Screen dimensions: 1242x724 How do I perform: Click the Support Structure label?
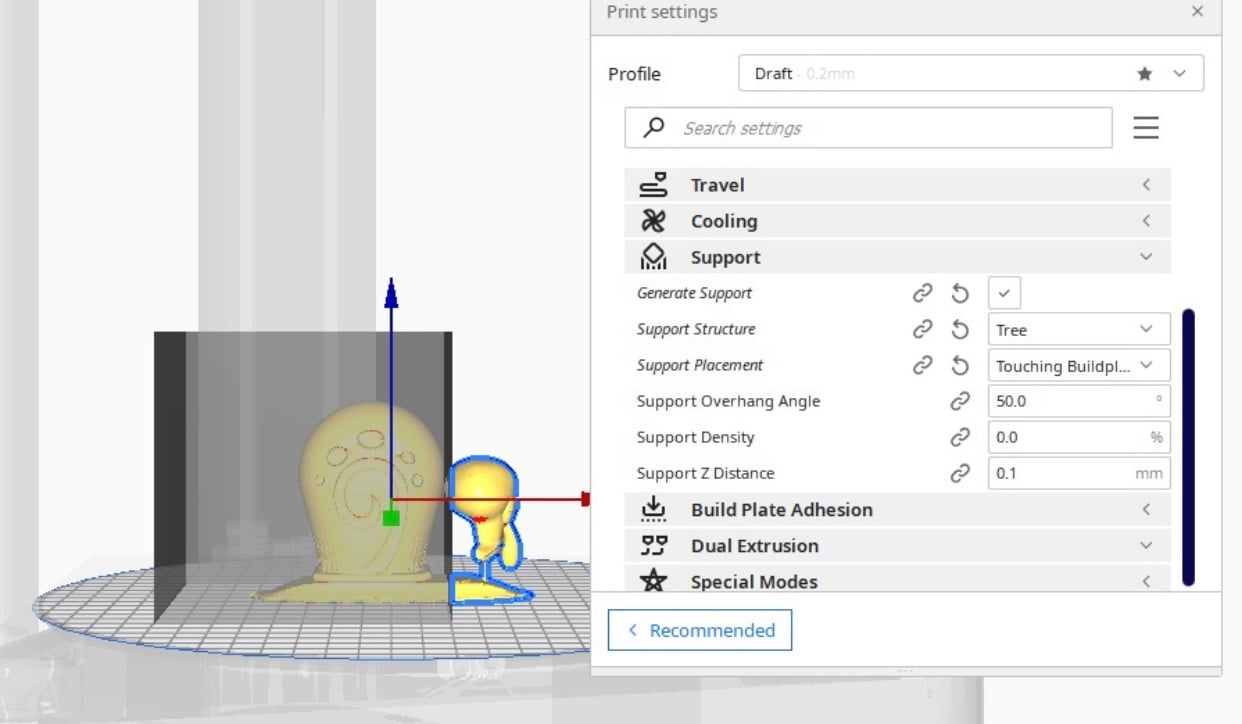pos(696,329)
